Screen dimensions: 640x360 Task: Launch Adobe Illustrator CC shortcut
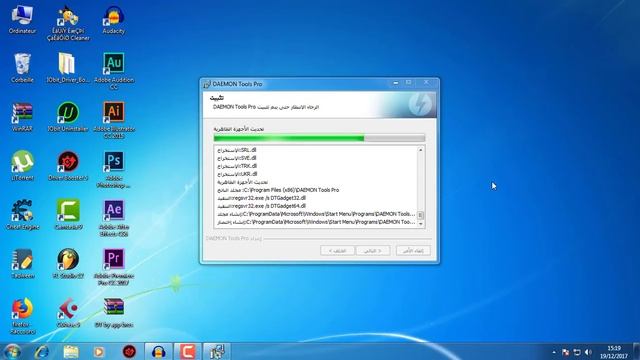(x=114, y=120)
